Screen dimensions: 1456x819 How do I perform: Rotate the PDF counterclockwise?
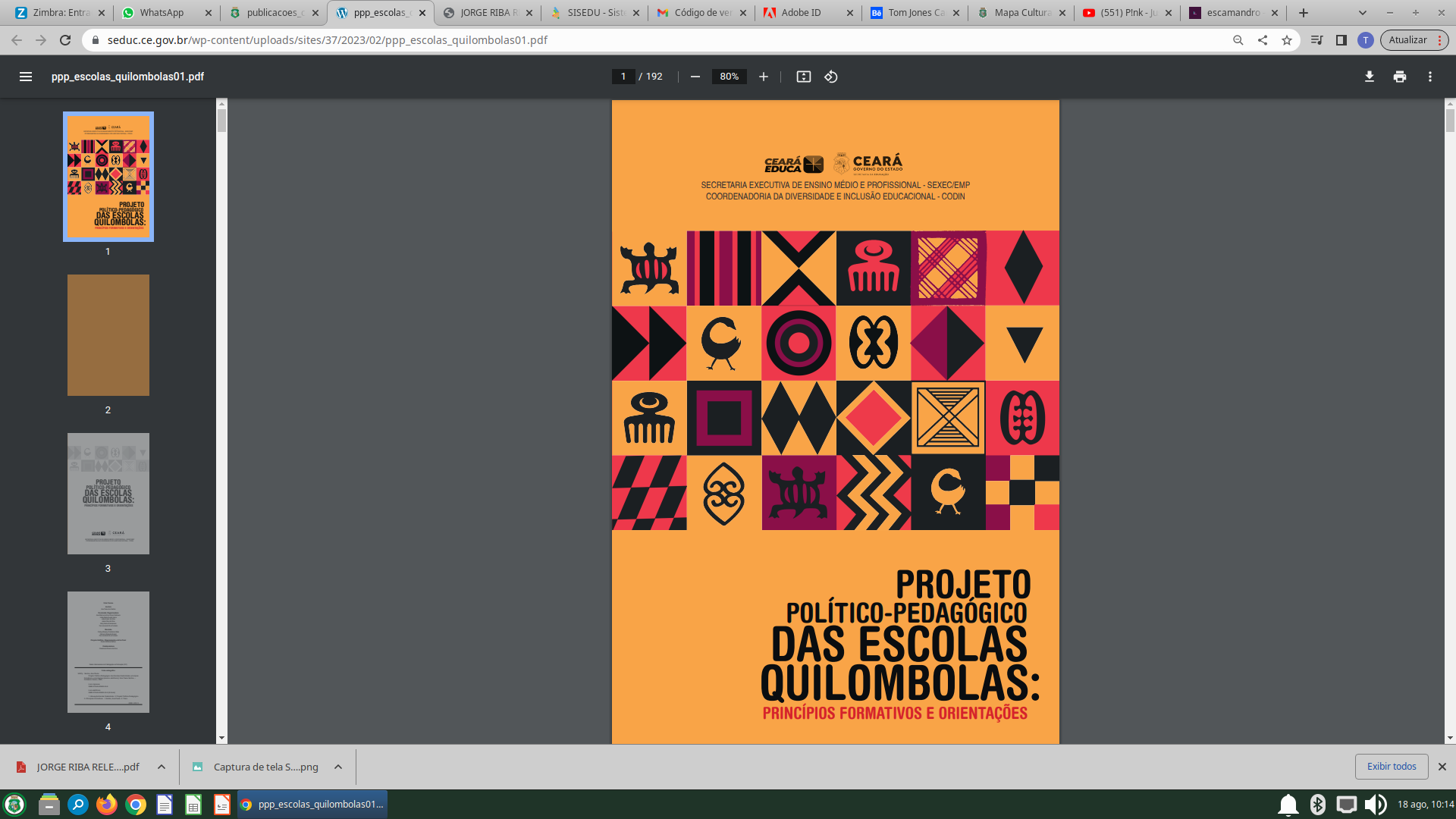(x=831, y=77)
